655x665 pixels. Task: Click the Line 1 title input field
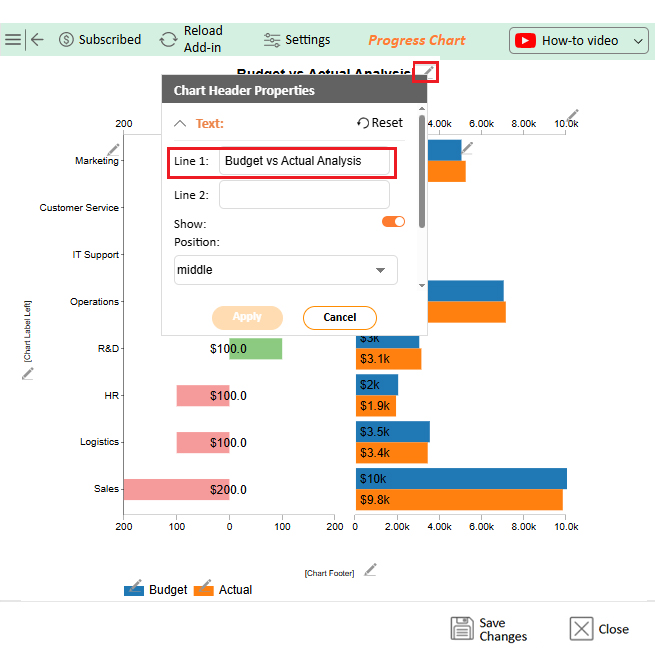(304, 161)
